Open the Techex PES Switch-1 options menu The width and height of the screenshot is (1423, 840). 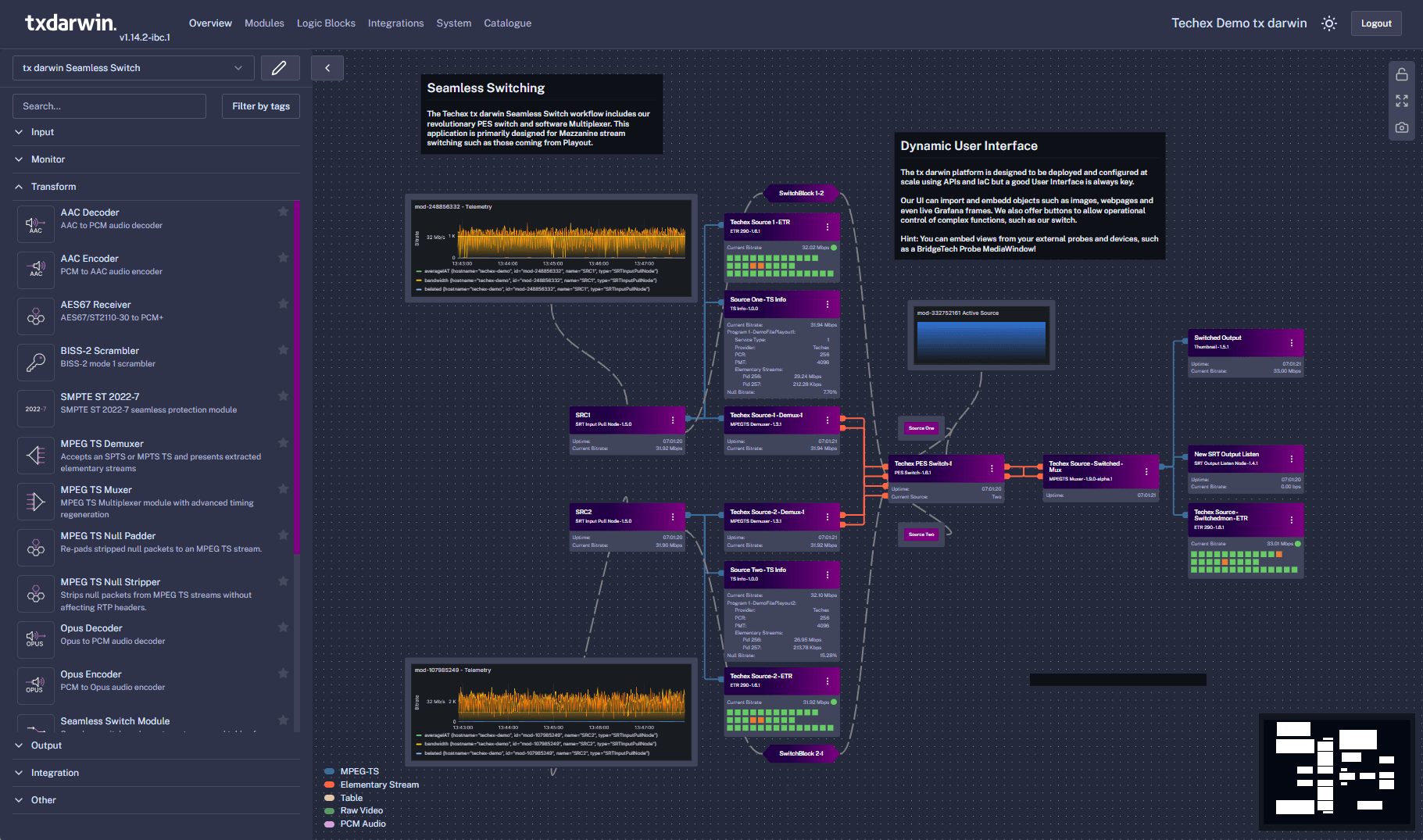[x=992, y=469]
